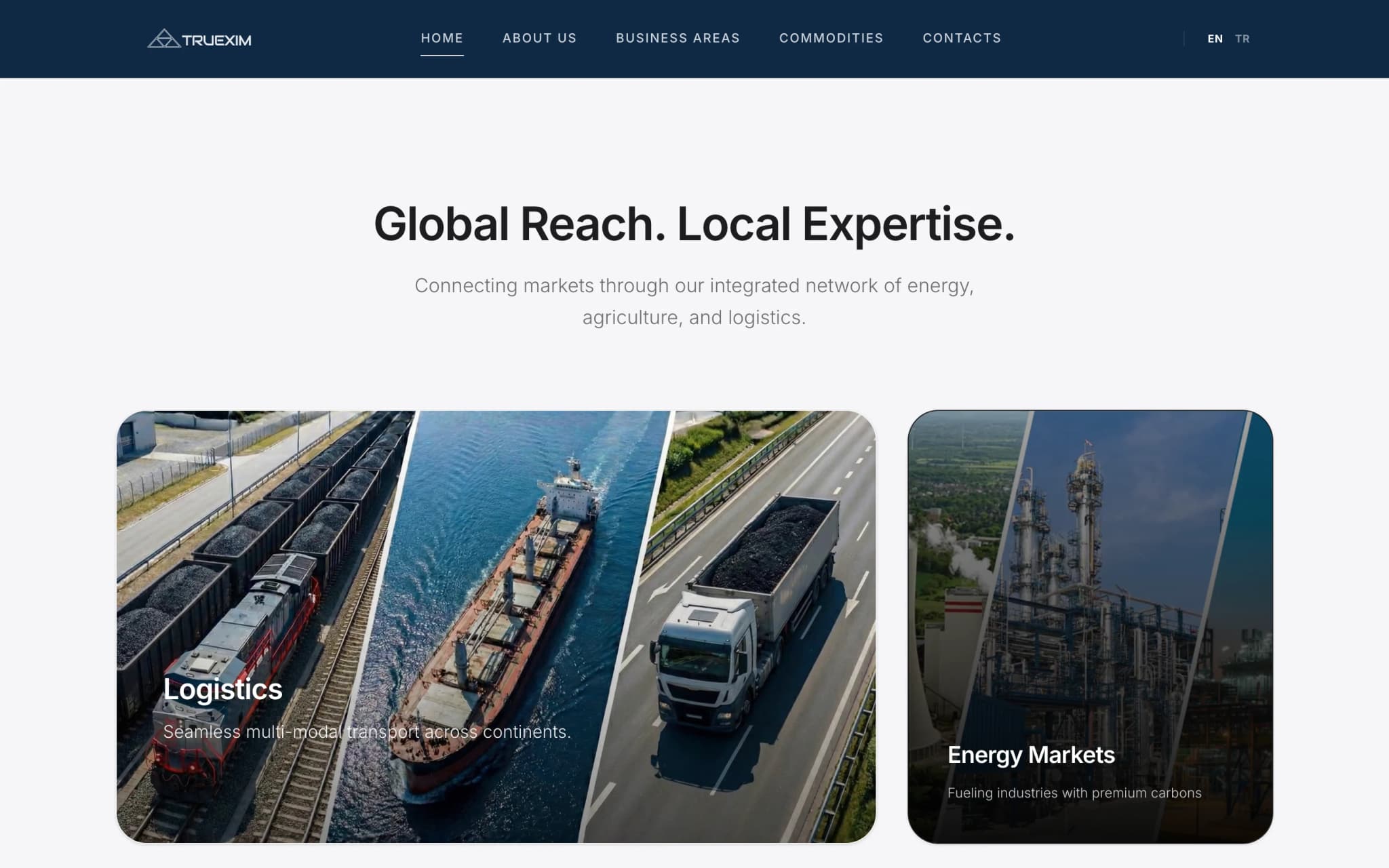Click the Logistics heading
The height and width of the screenshot is (868, 1389).
pyautogui.click(x=222, y=690)
